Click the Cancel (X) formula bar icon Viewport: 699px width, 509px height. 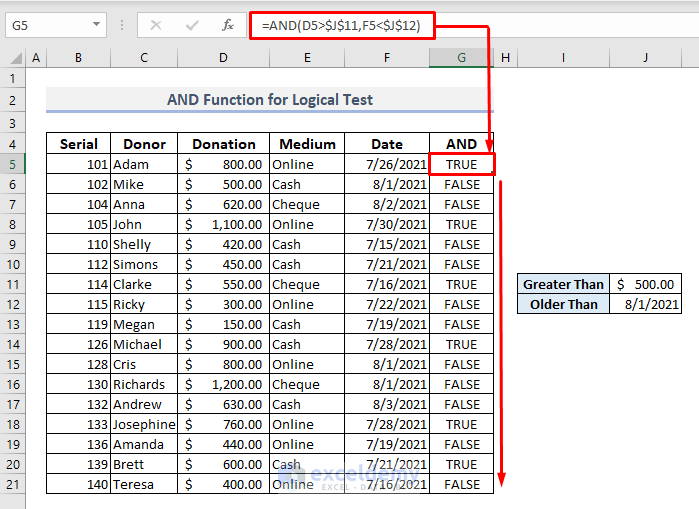(x=156, y=25)
